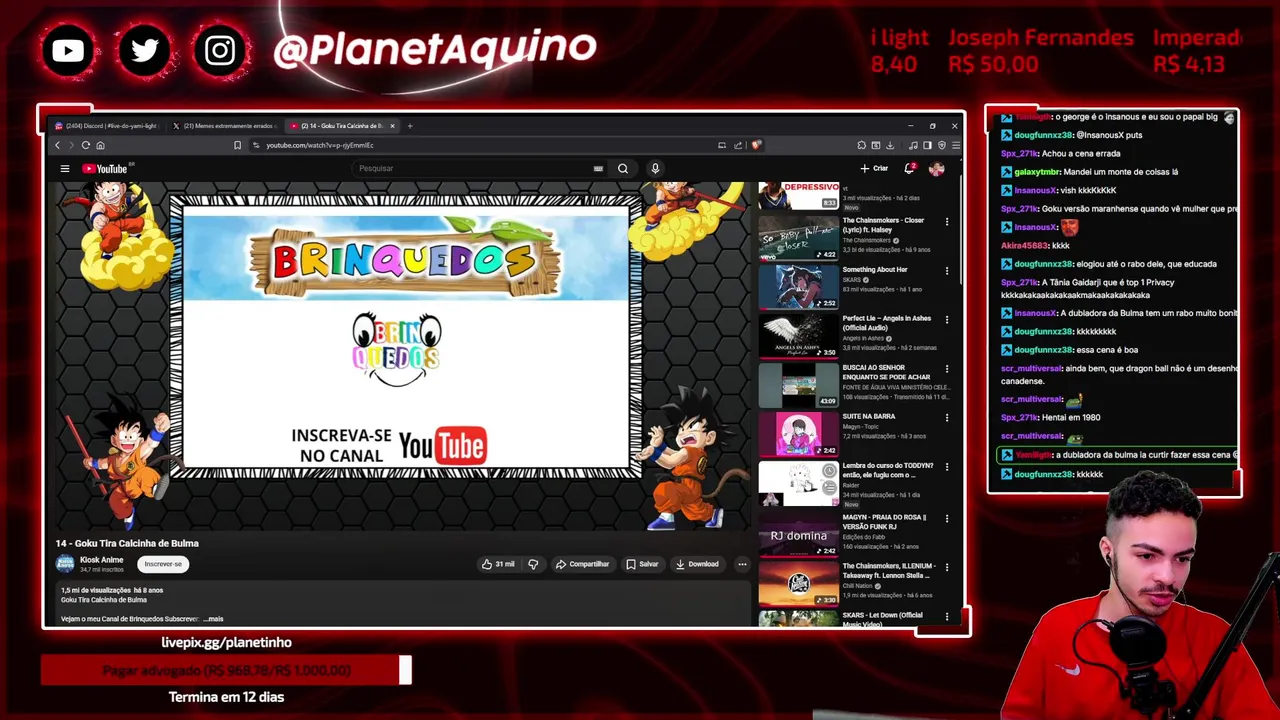Click BUSCAI AO SENHOR ENQUANTO SE PODE ACHAR title

(x=886, y=372)
